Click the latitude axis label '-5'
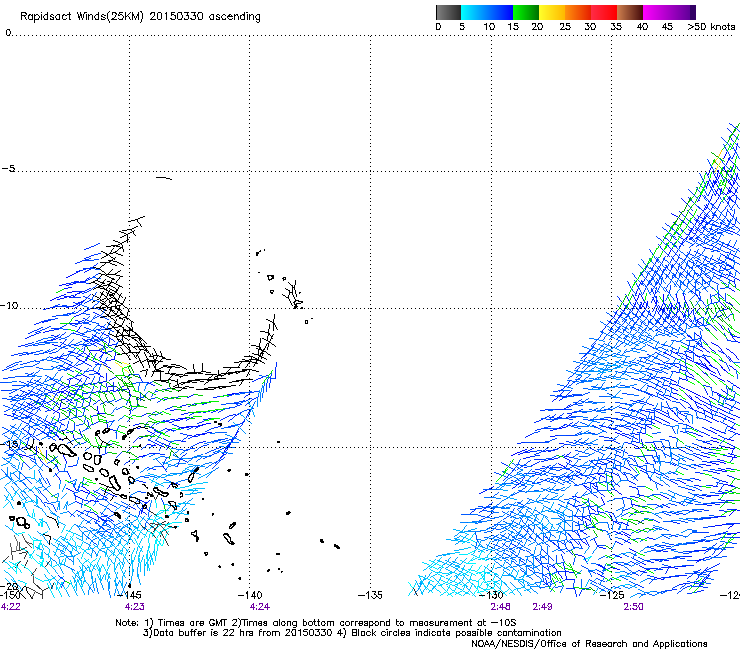 8,169
